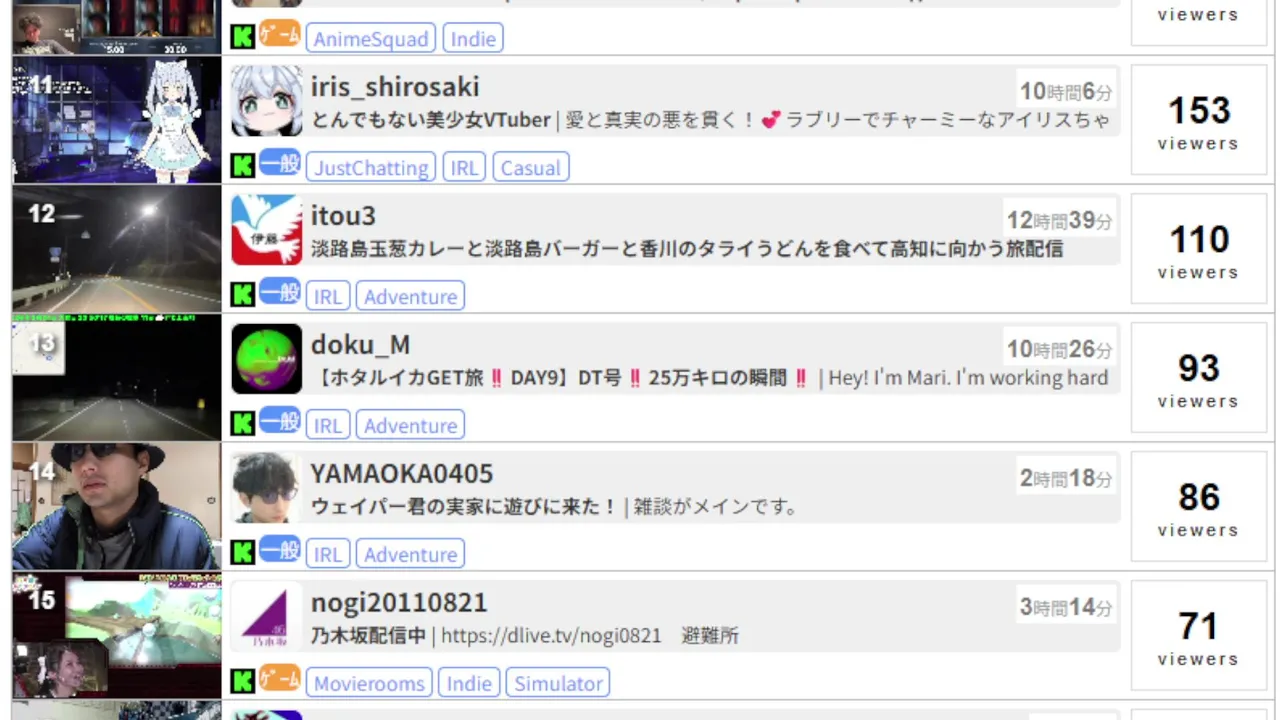The width and height of the screenshot is (1280, 720).
Task: Open the iris_shirosaki channel name link
Action: click(x=395, y=86)
